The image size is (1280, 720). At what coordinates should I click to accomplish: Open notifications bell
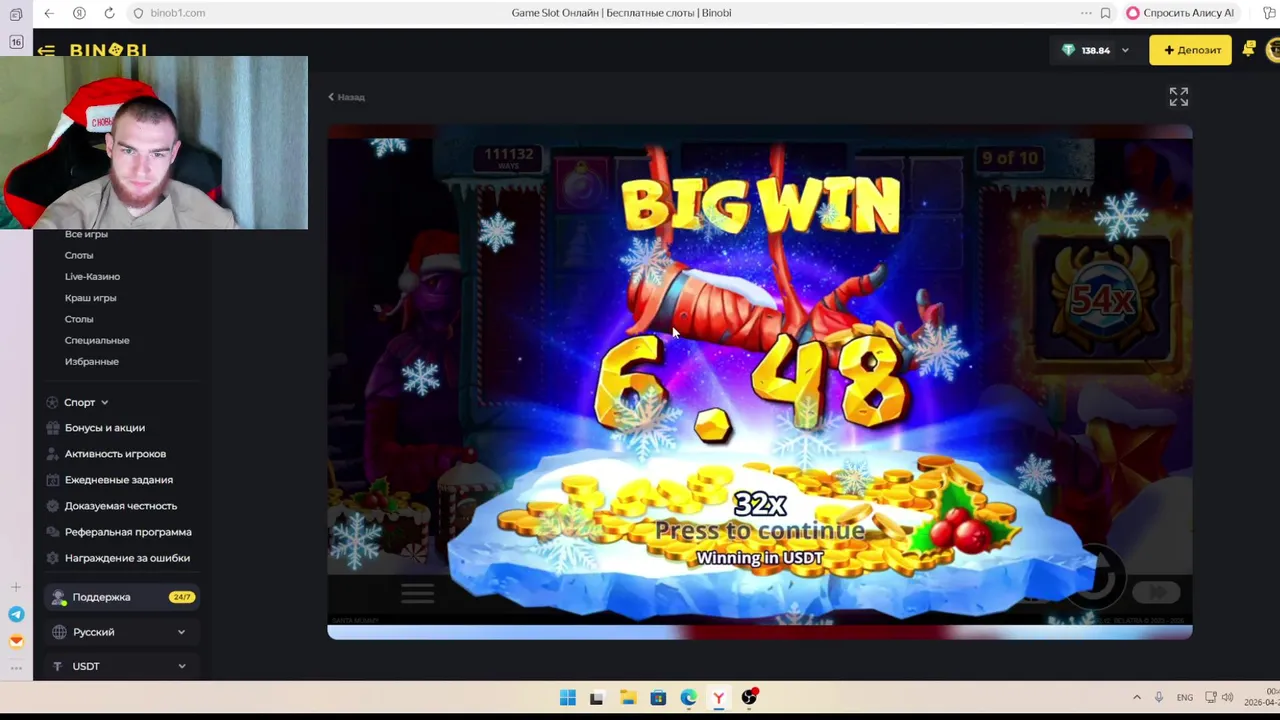[x=1249, y=49]
